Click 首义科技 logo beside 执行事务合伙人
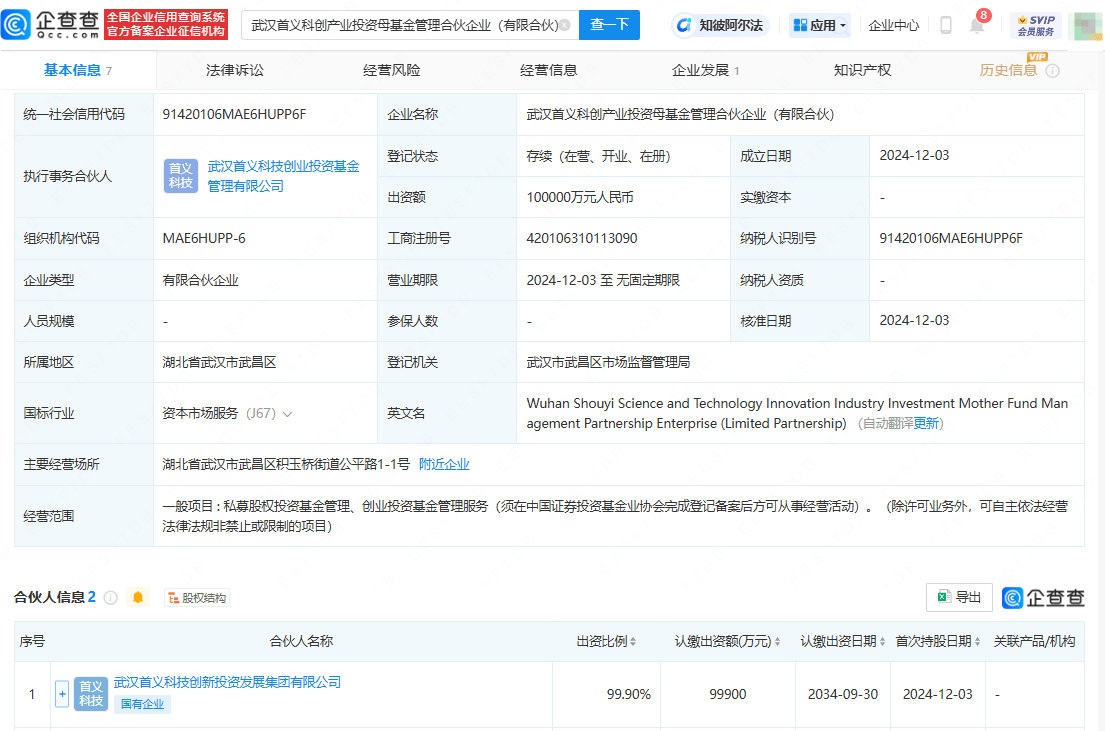The height and width of the screenshot is (731, 1105). pos(180,176)
